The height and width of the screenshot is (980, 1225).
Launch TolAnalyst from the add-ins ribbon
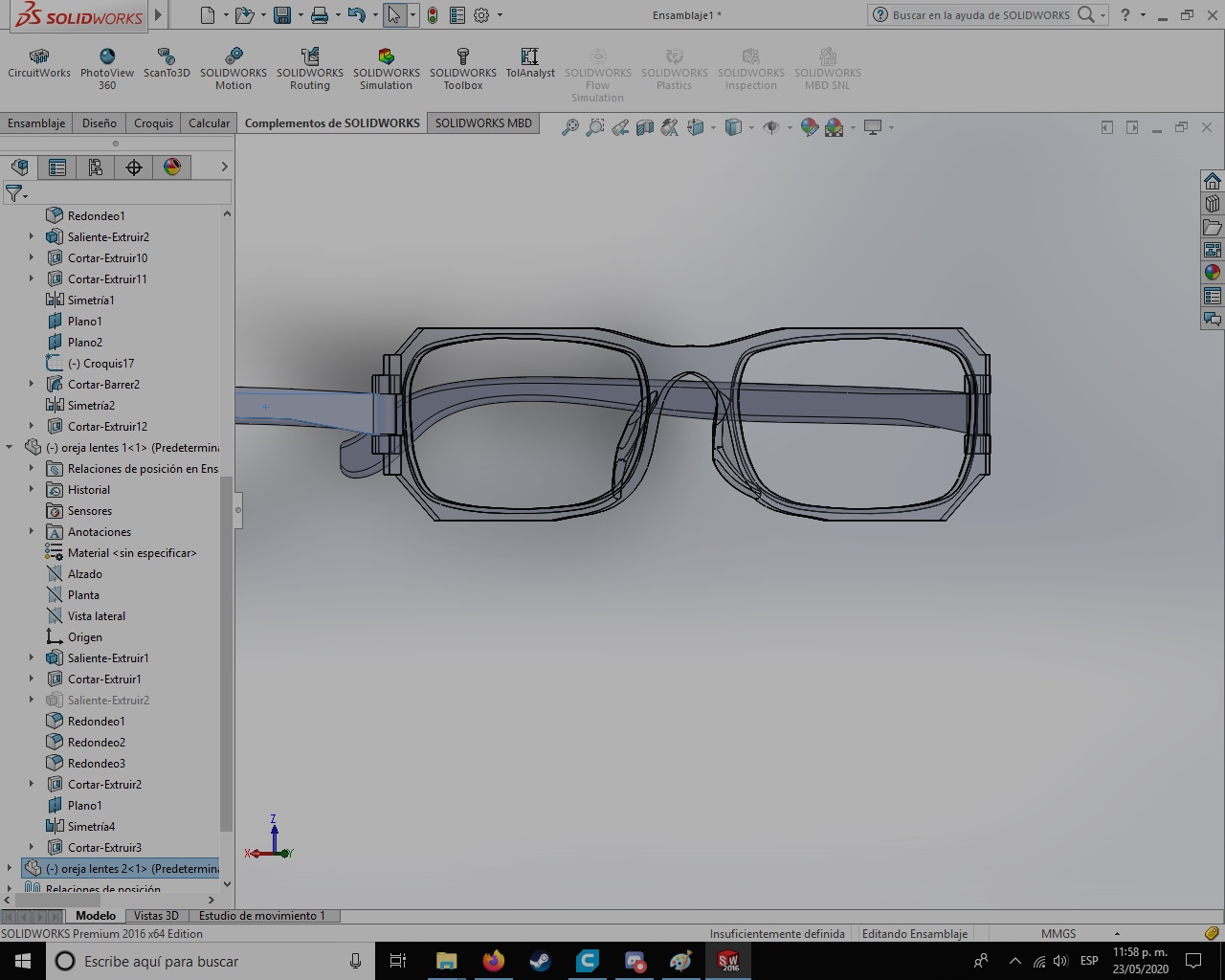pos(530,63)
